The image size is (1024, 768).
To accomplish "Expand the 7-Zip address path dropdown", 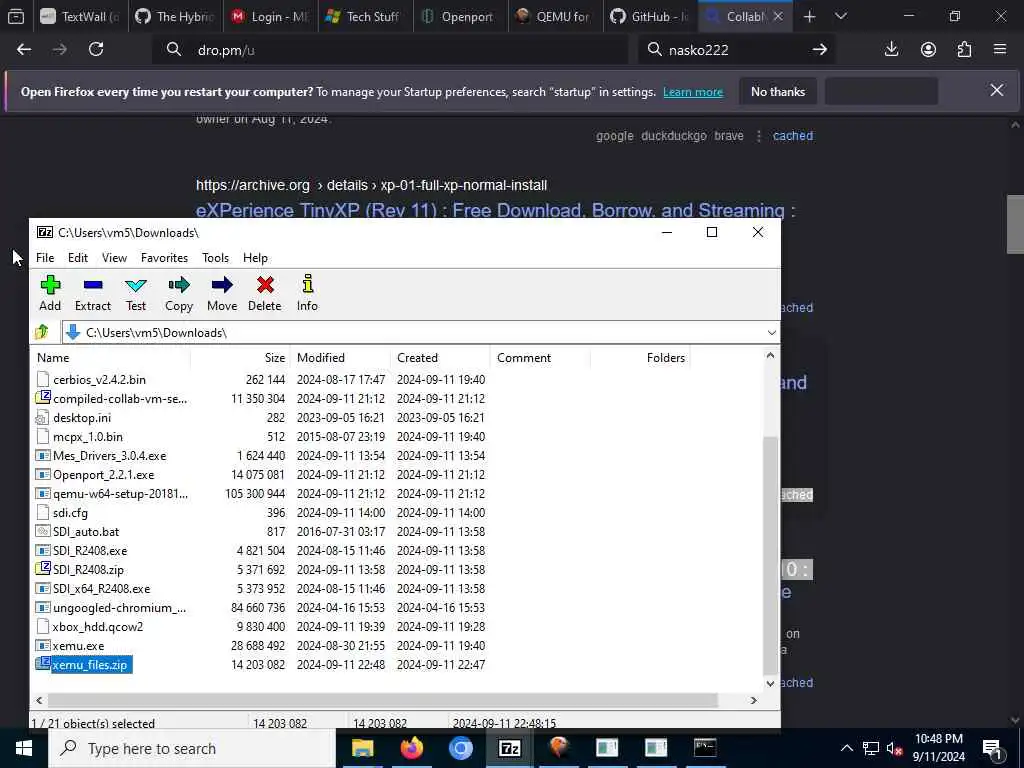I will tap(771, 333).
